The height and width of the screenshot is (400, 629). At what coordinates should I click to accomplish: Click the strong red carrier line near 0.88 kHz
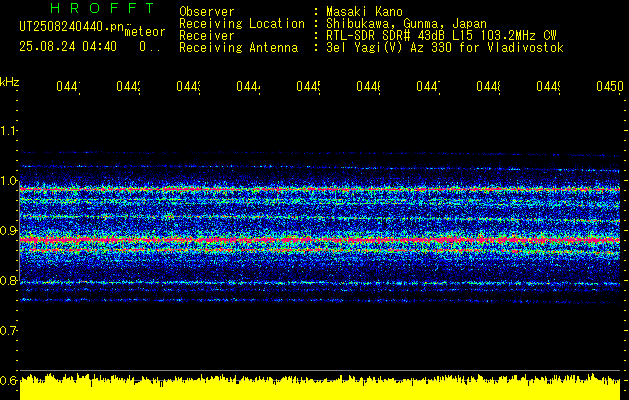click(x=320, y=240)
